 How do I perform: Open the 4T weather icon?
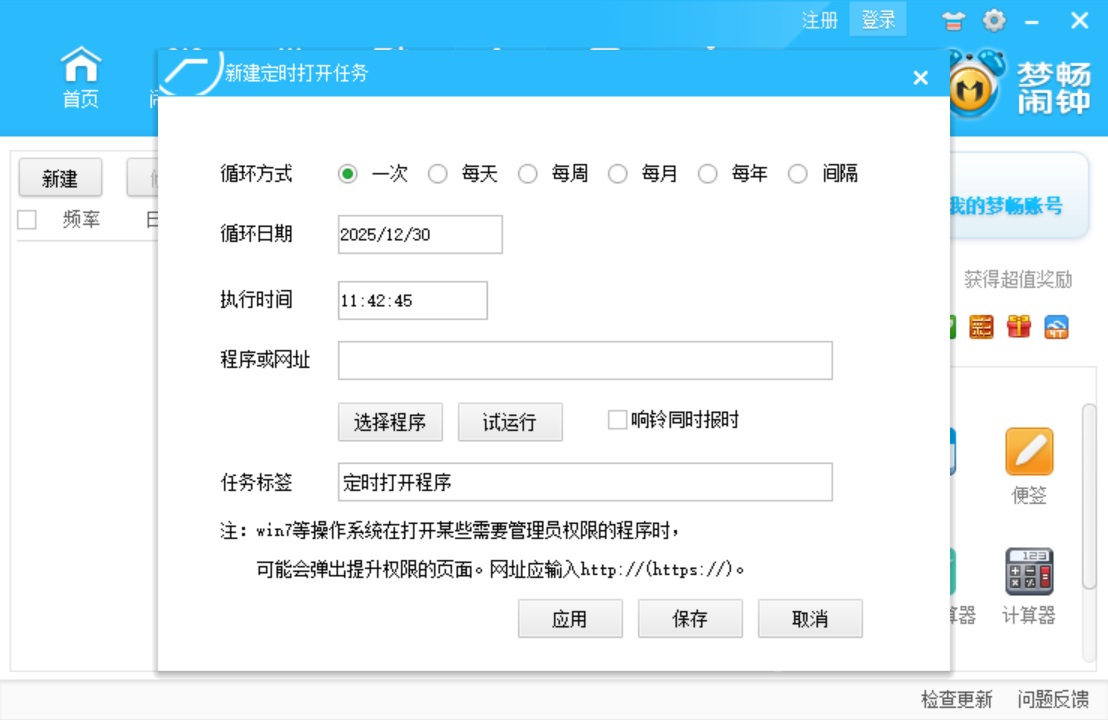pyautogui.click(x=1056, y=327)
